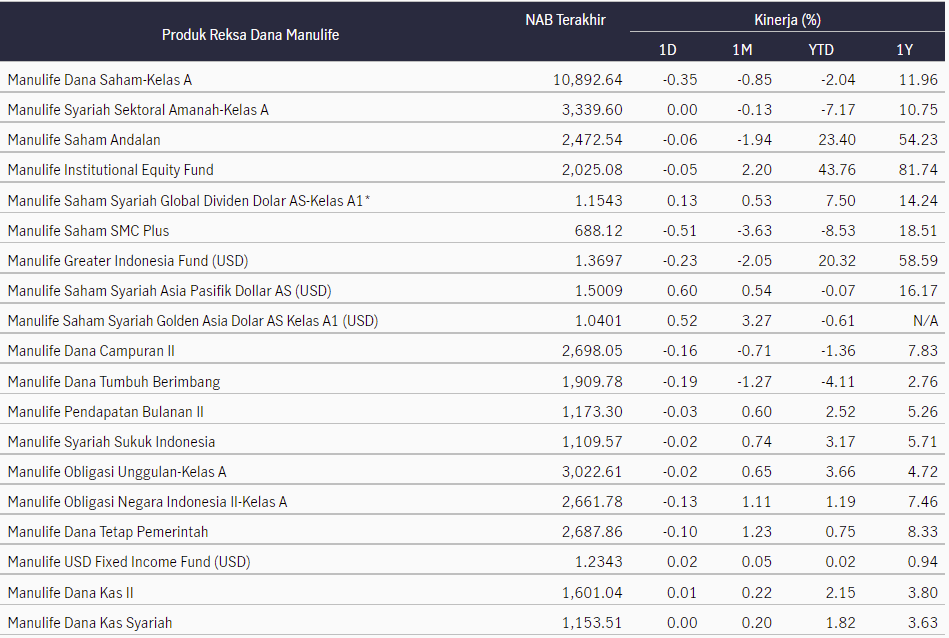Select the NAB Terakhir column header
949x638 pixels.
565,20
